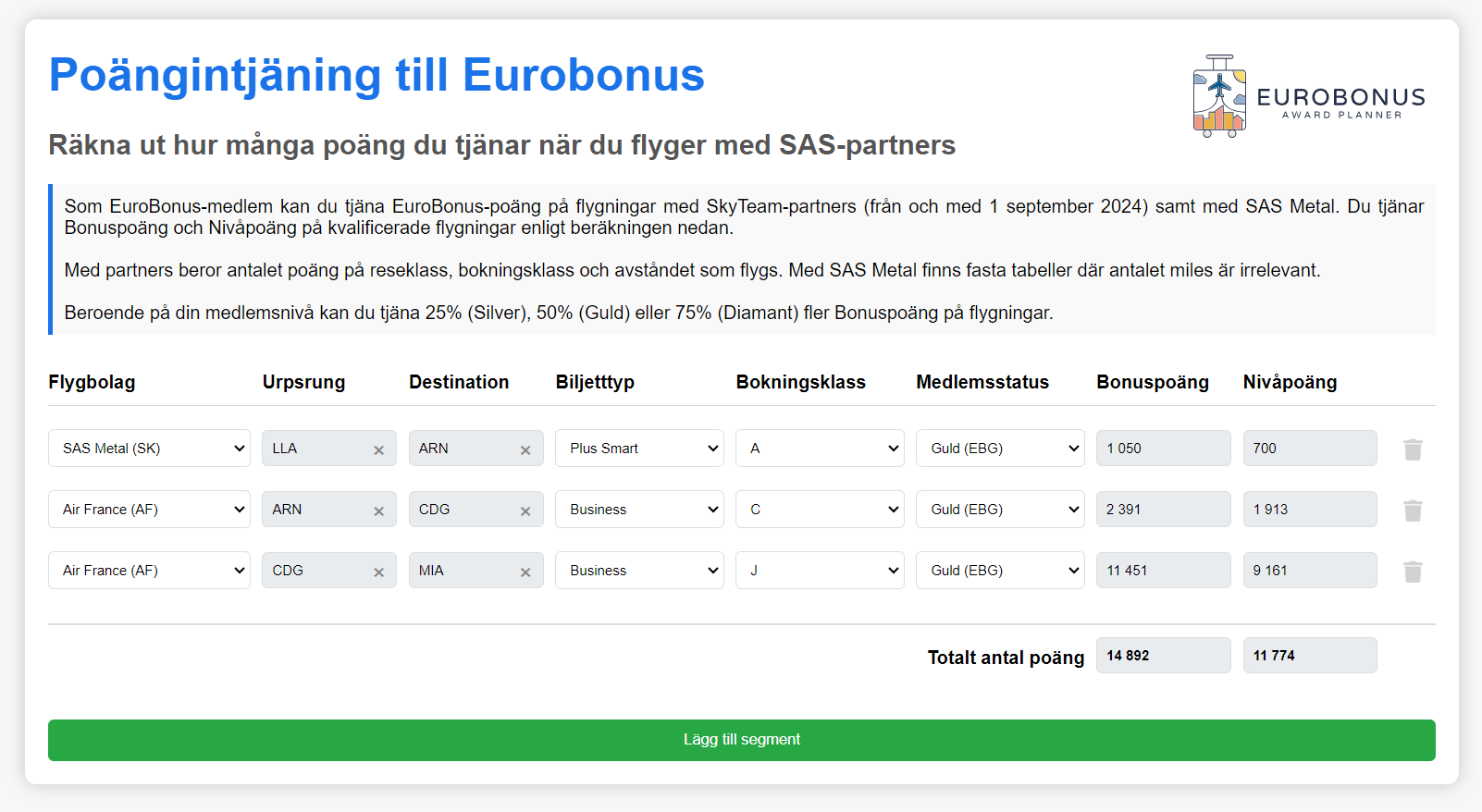Viewport: 1482px width, 812px height.
Task: Open the Plus Smart ticket type dropdown
Action: pyautogui.click(x=639, y=449)
